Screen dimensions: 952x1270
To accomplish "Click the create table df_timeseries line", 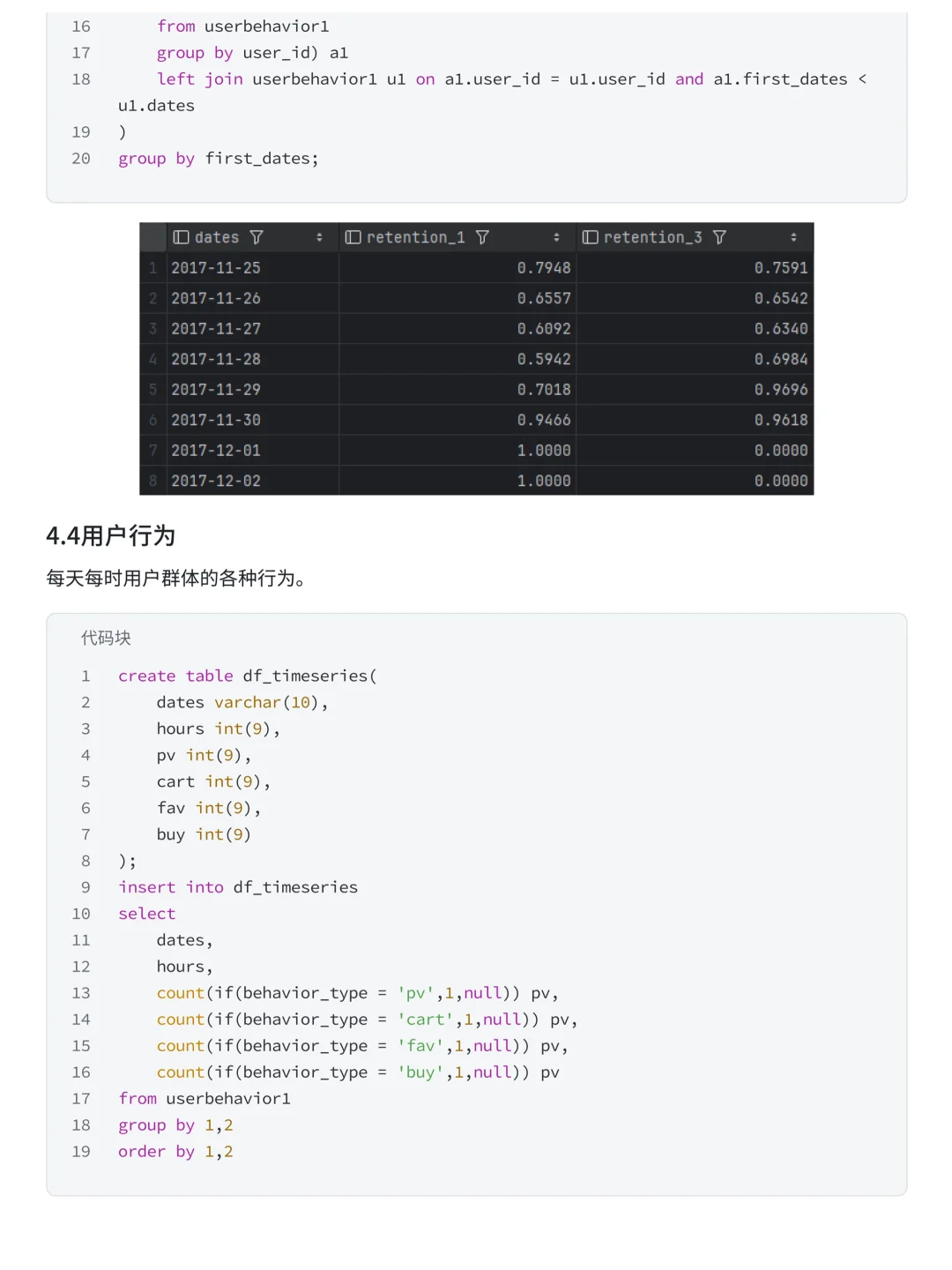I will coord(248,676).
